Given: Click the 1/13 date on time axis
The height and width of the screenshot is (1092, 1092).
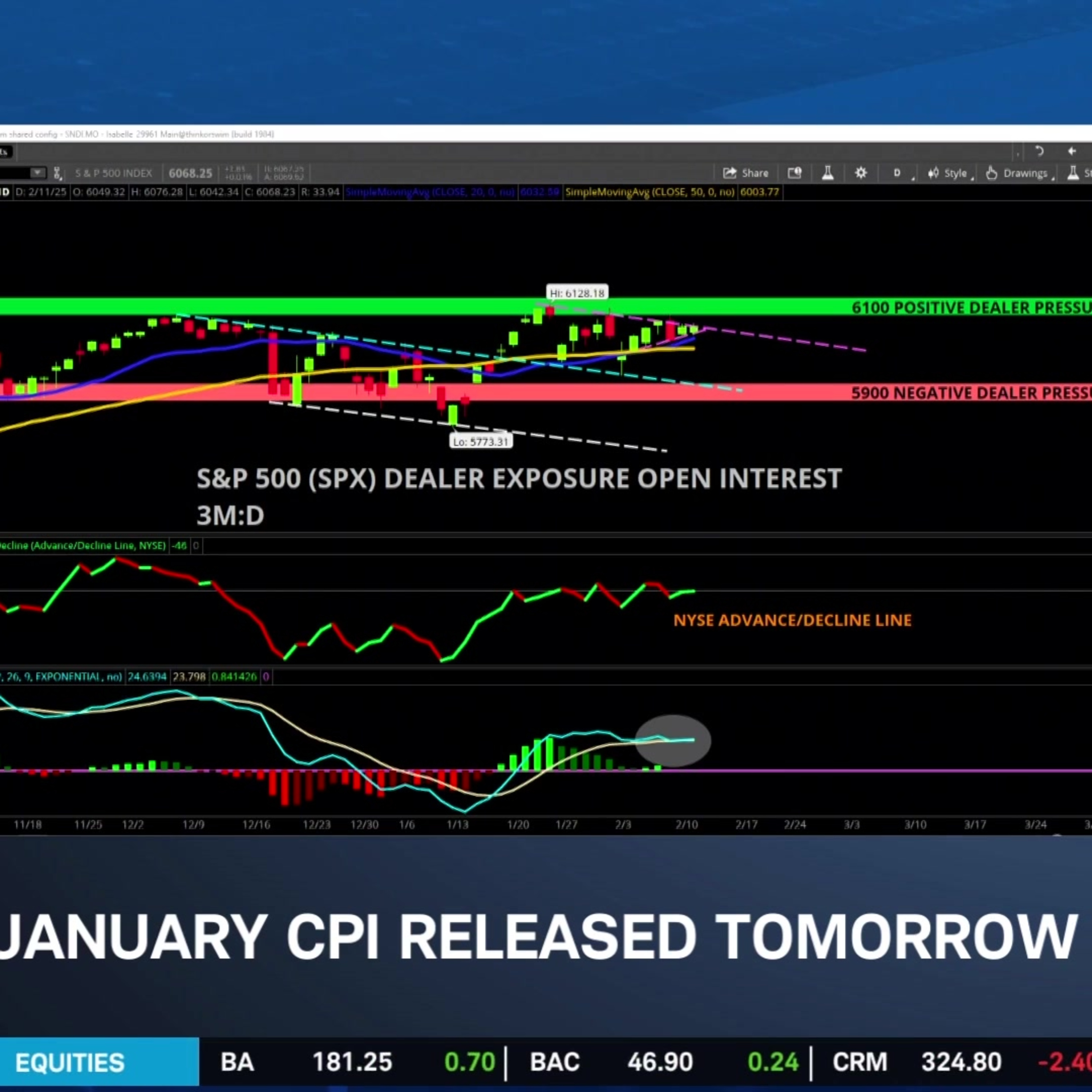Looking at the screenshot, I should 457,825.
